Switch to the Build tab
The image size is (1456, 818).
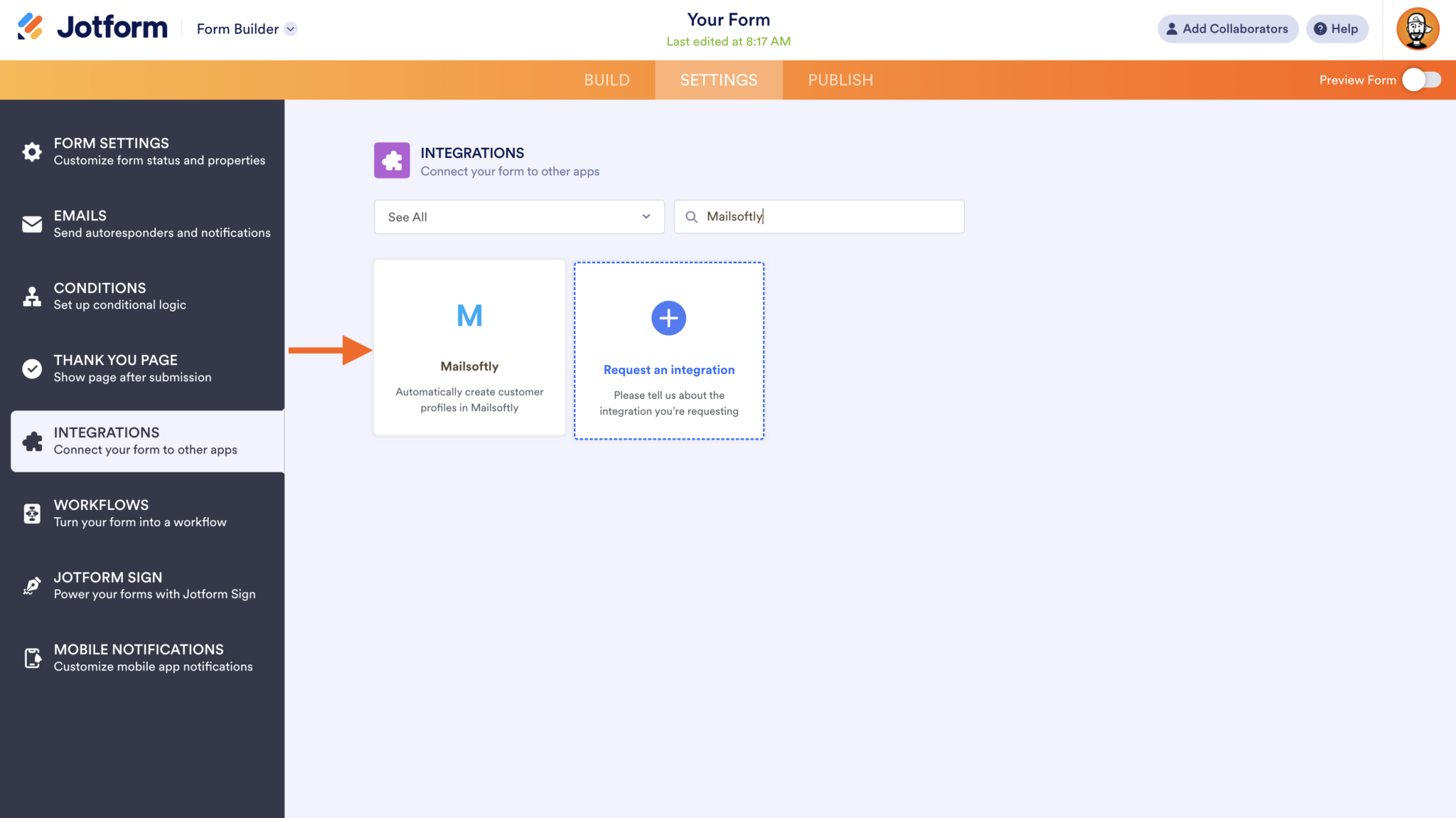click(607, 80)
